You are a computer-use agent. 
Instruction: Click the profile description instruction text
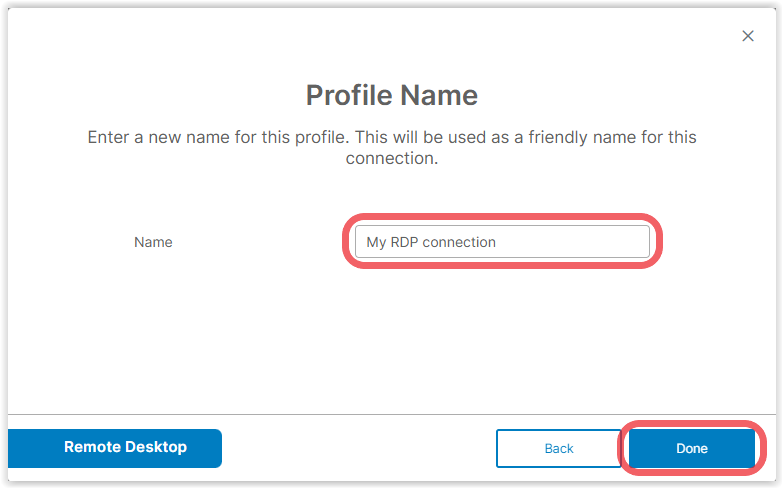pyautogui.click(x=391, y=147)
